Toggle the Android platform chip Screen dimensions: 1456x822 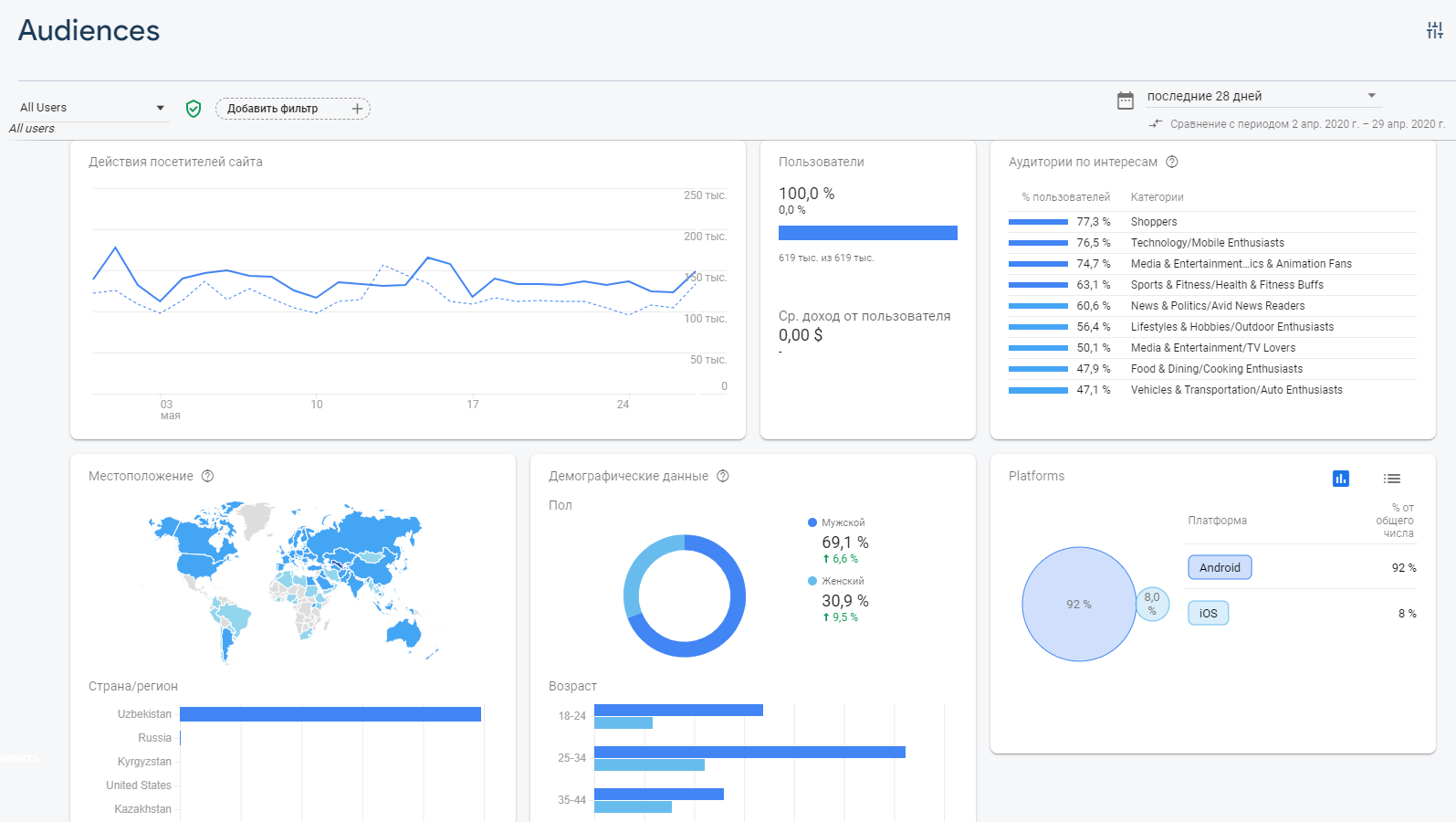pos(1220,567)
